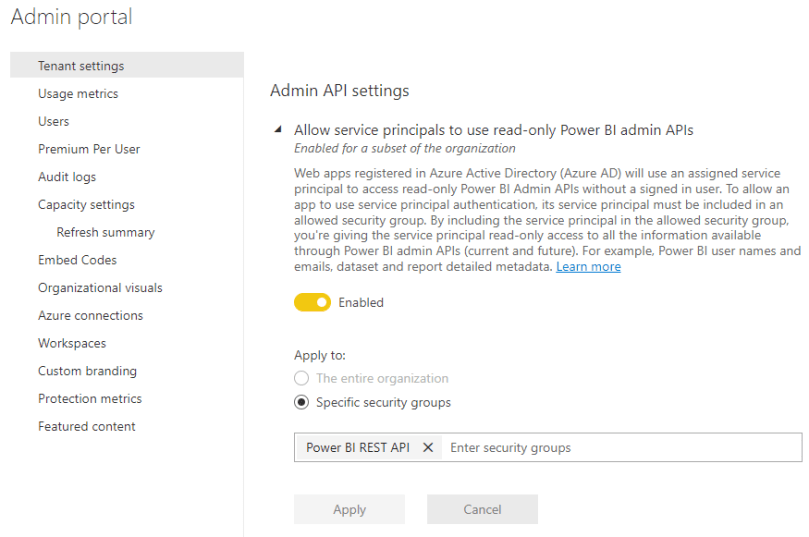Select The entire organization radio option
The height and width of the screenshot is (537, 809).
coord(302,379)
